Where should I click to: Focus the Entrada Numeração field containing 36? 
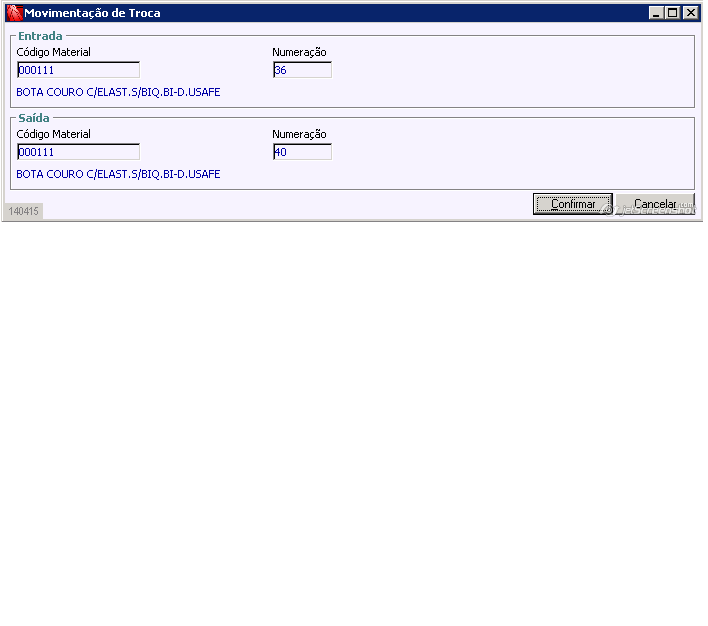pyautogui.click(x=302, y=70)
